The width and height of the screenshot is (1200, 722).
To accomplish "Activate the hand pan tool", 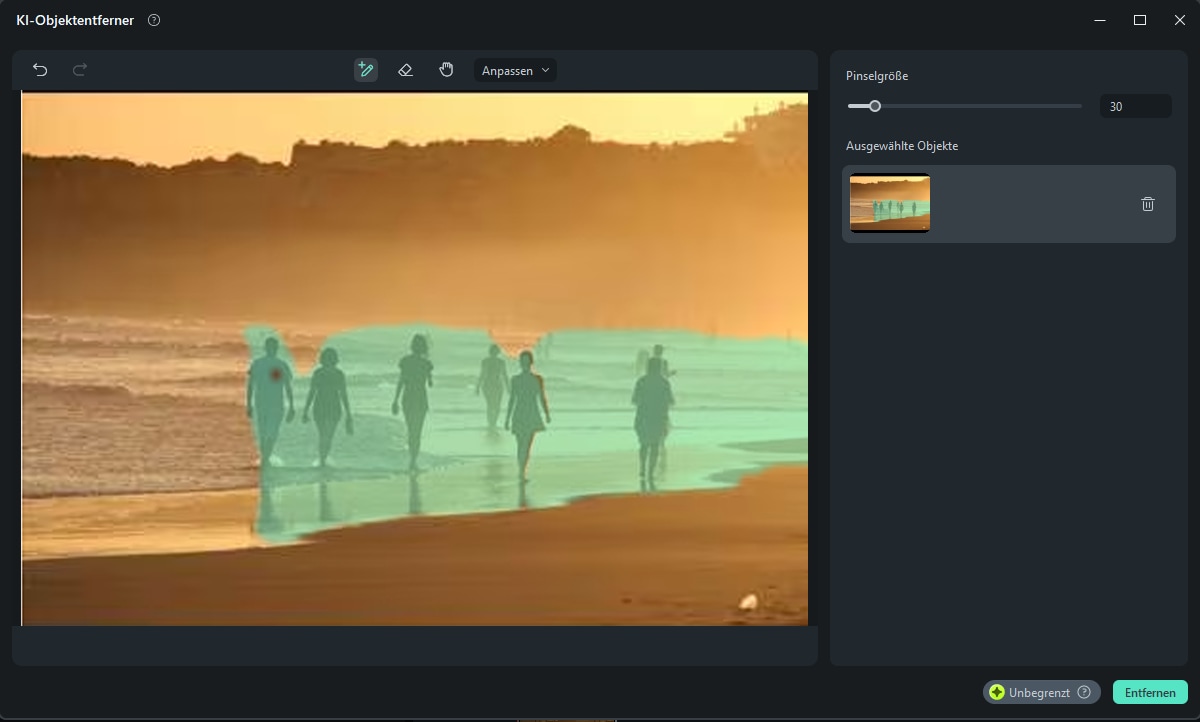I will click(446, 70).
